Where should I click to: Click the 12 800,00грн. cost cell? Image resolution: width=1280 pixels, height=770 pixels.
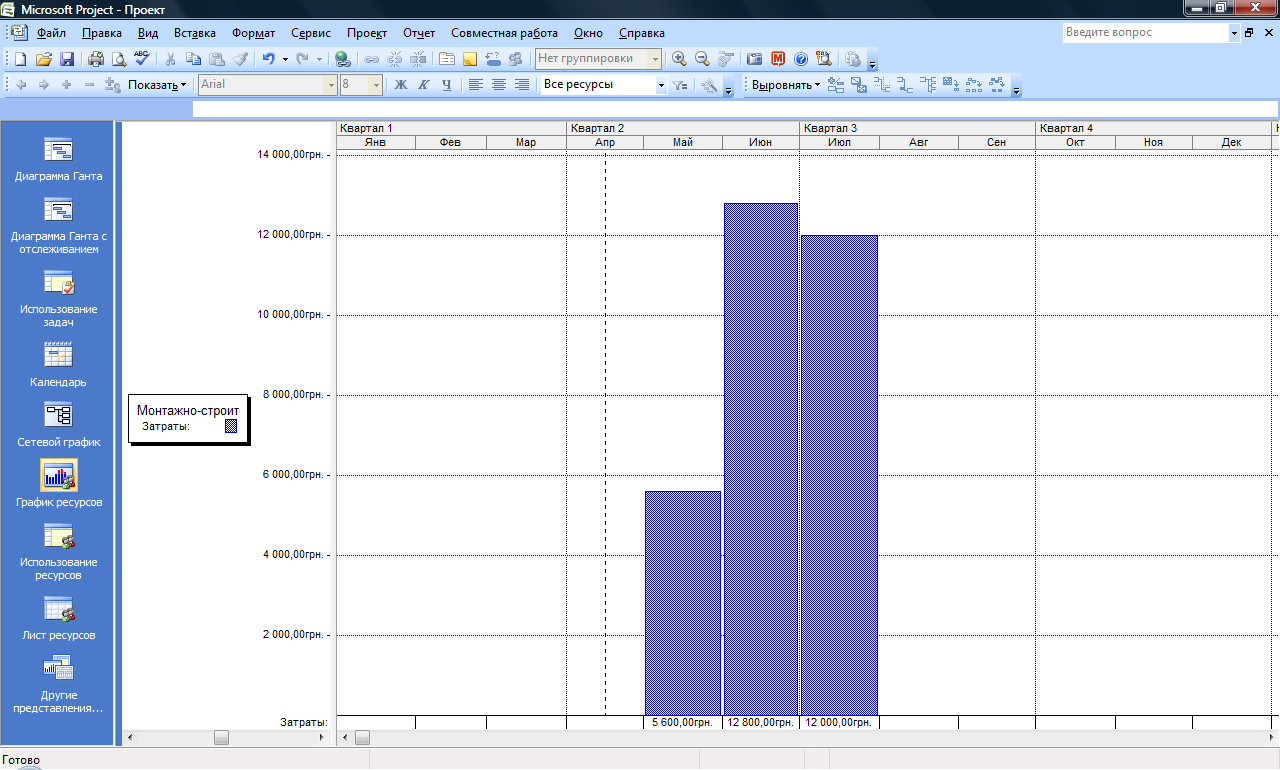pos(761,722)
